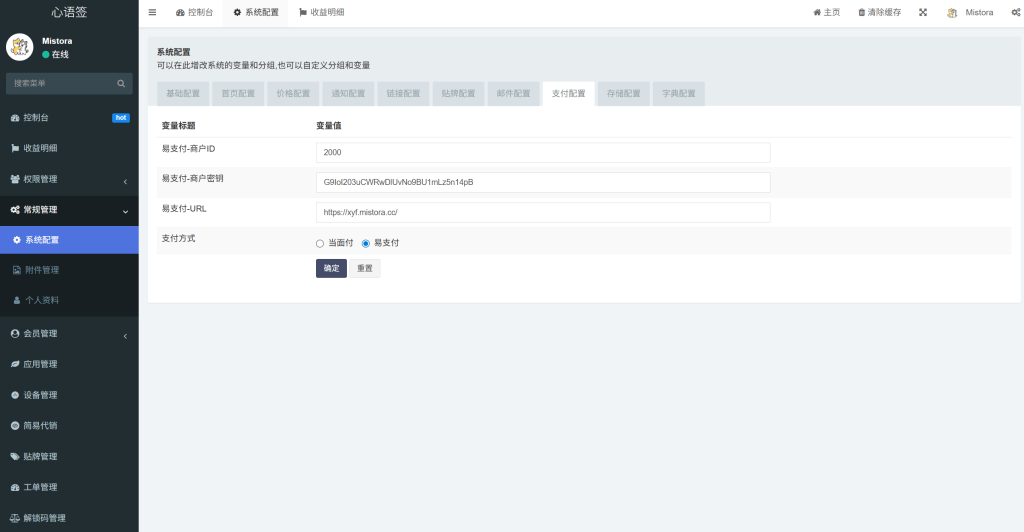The image size is (1024, 532).
Task: Open the 系统配置 top navigation tab
Action: pyautogui.click(x=256, y=12)
